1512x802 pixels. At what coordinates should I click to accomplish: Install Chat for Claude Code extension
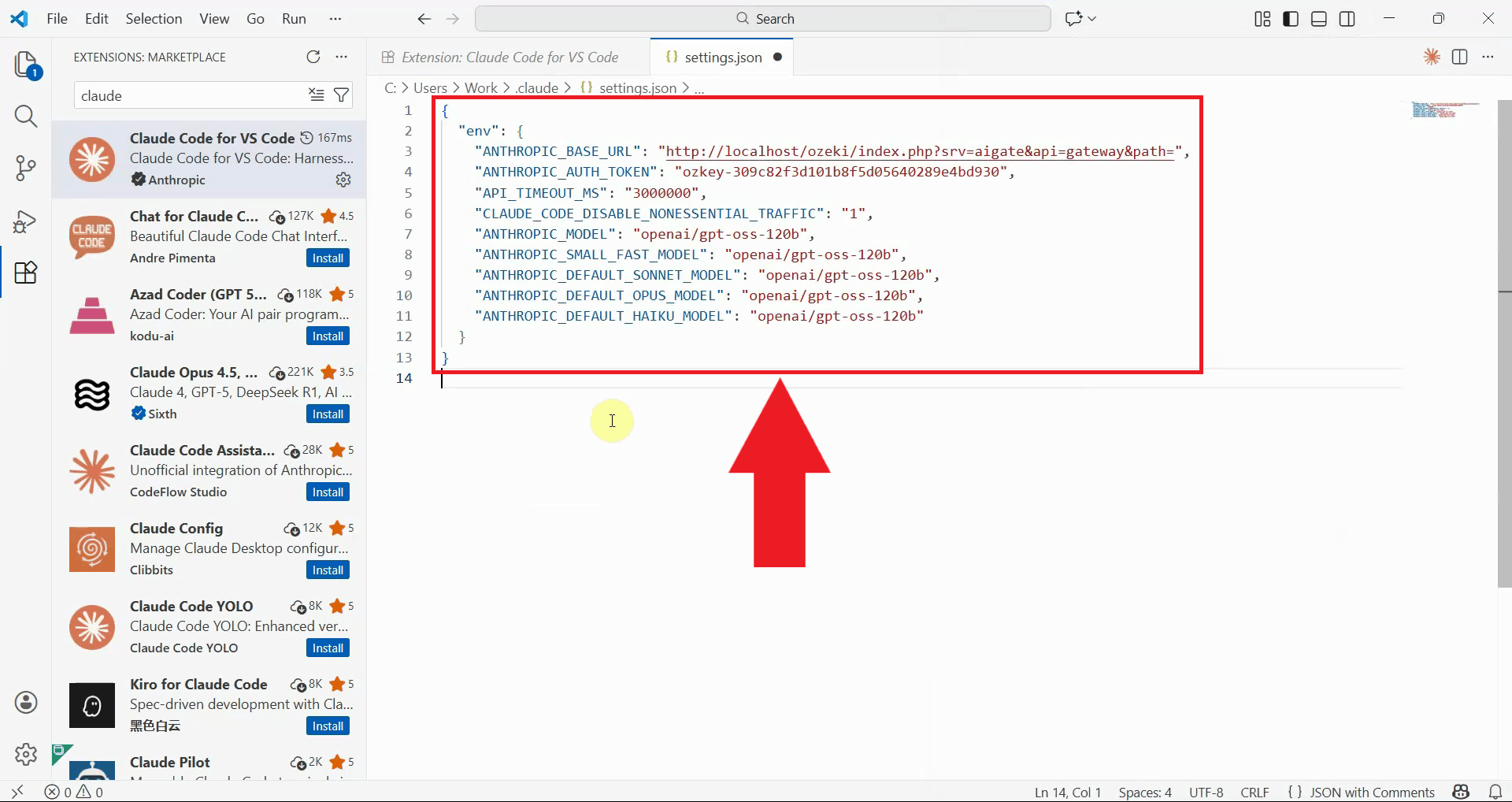click(328, 258)
